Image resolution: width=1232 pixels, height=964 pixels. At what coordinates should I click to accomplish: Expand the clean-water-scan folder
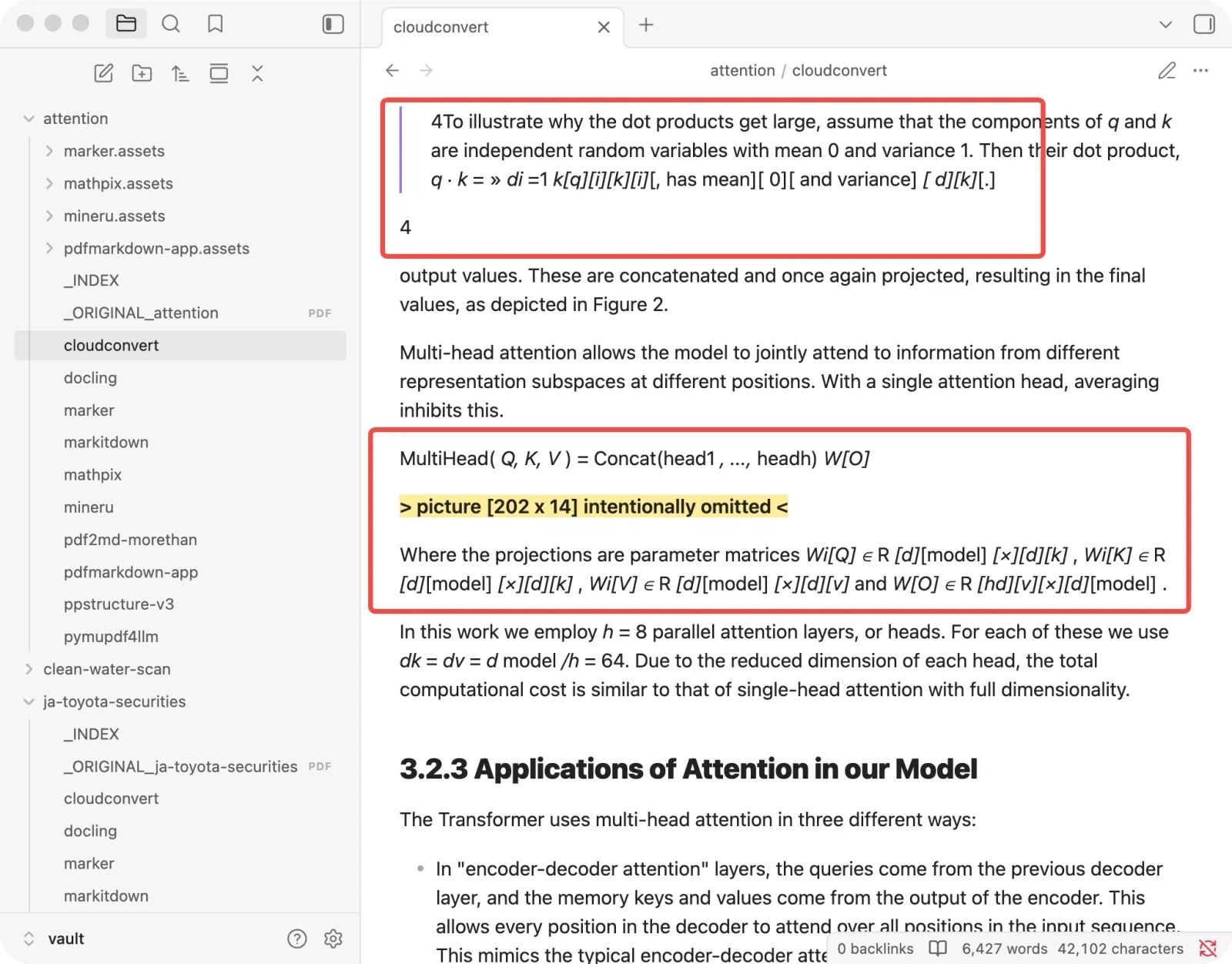click(28, 669)
